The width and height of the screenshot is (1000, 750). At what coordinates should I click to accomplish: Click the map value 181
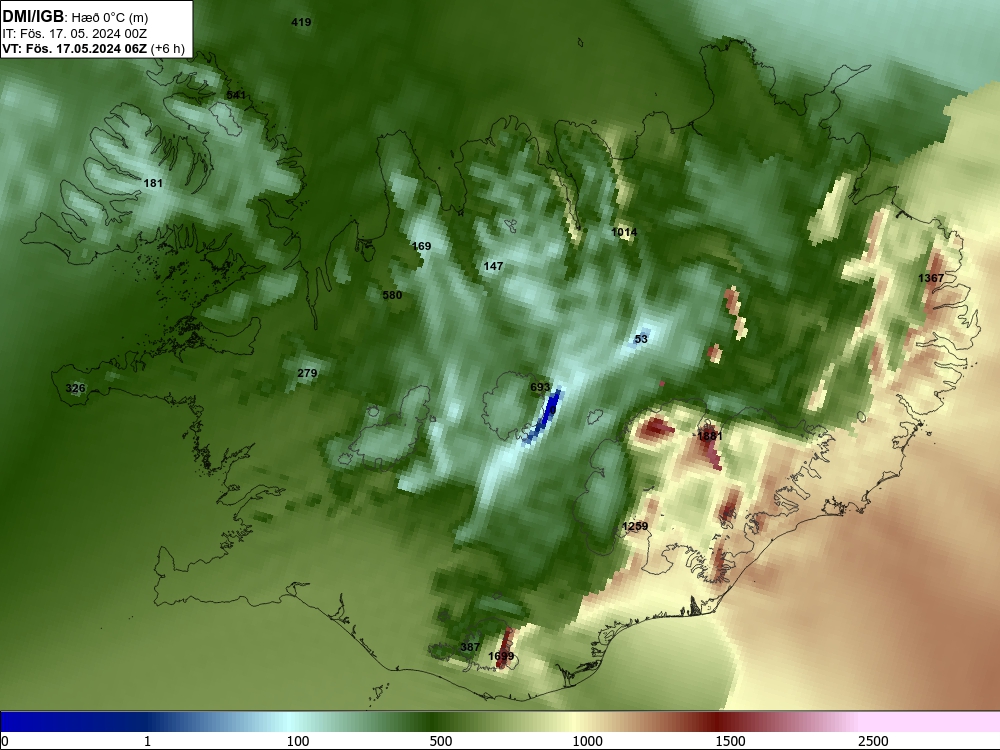click(153, 183)
